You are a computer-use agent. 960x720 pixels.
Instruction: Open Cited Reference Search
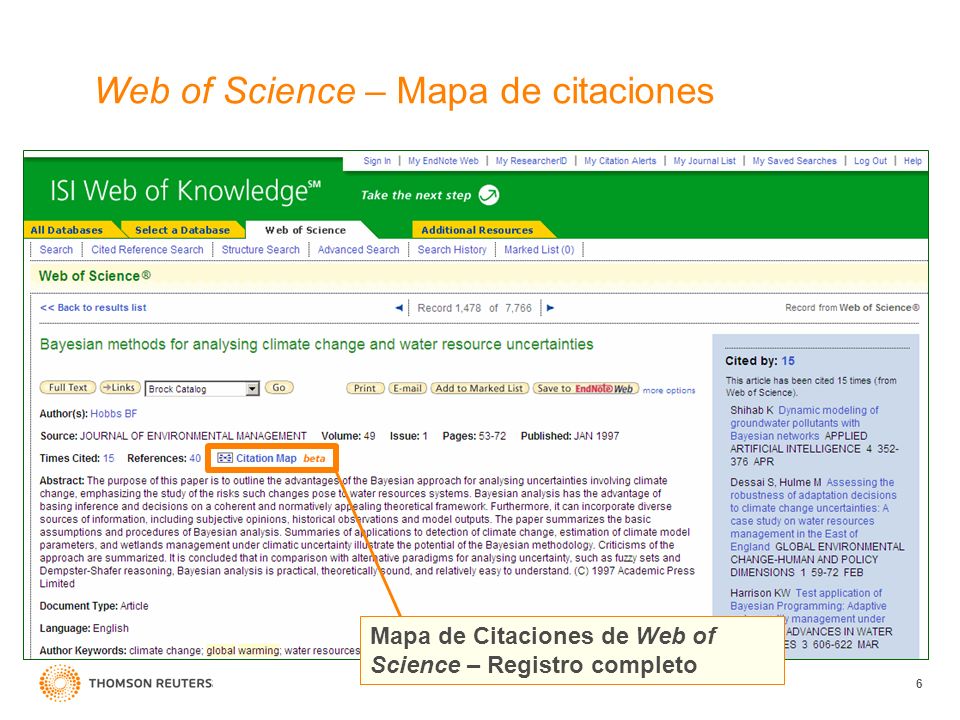(148, 250)
